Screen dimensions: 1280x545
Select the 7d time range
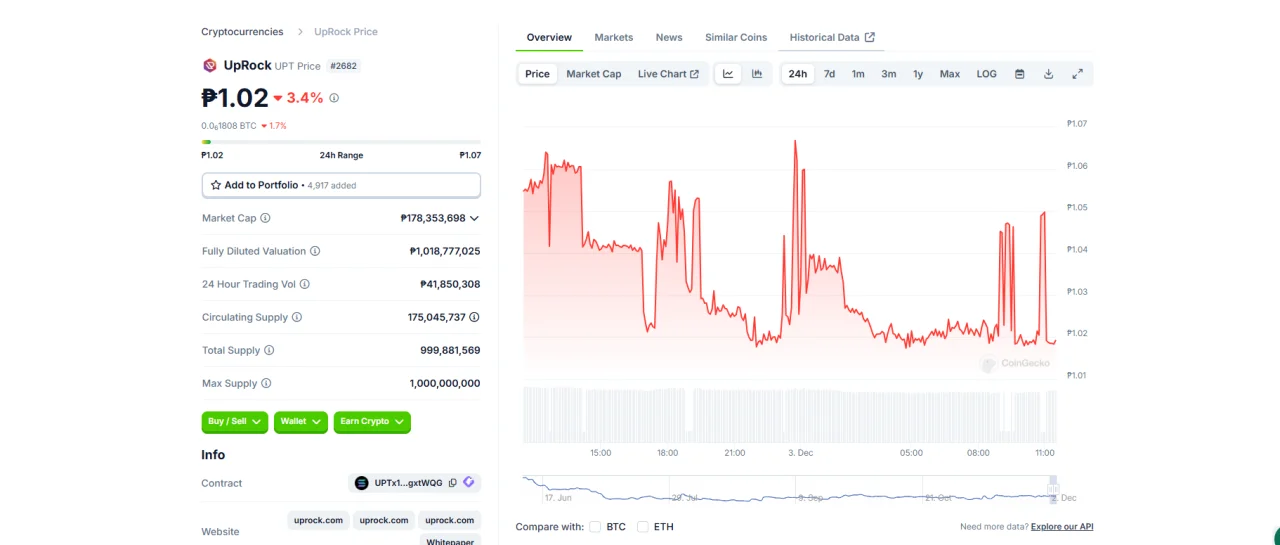click(829, 74)
